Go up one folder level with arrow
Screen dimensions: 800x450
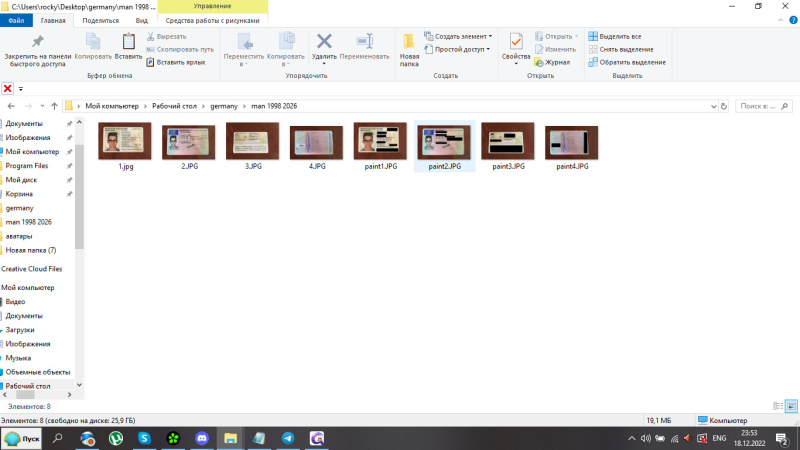click(51, 105)
